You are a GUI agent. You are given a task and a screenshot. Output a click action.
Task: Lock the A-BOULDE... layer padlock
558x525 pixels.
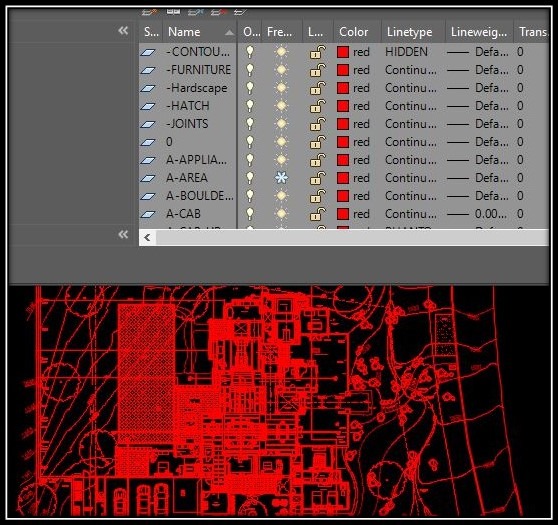point(317,196)
